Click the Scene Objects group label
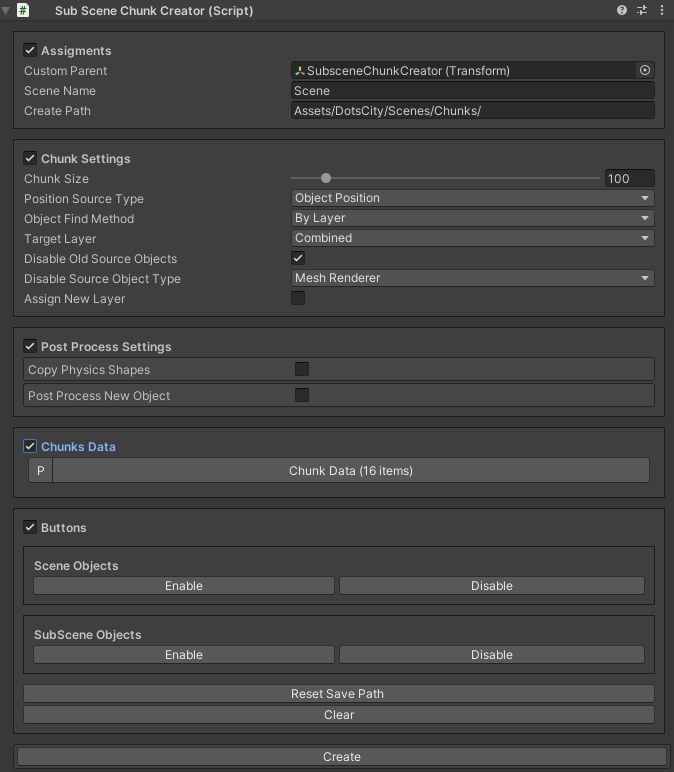This screenshot has width=674, height=772. tap(76, 566)
